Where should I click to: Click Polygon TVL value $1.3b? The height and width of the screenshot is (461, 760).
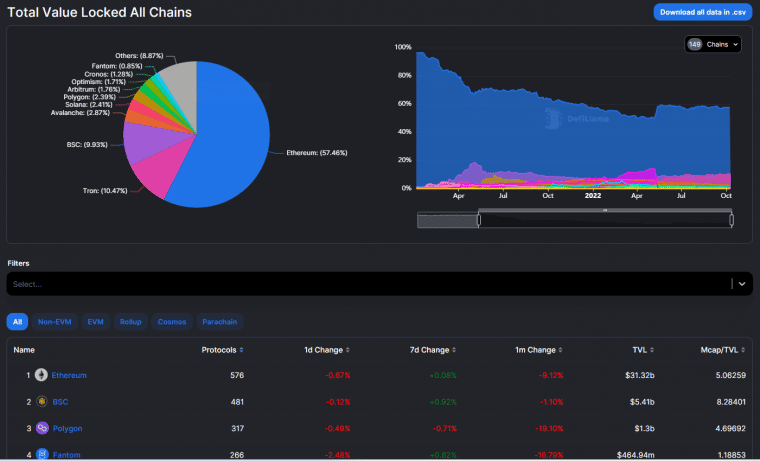[645, 429]
